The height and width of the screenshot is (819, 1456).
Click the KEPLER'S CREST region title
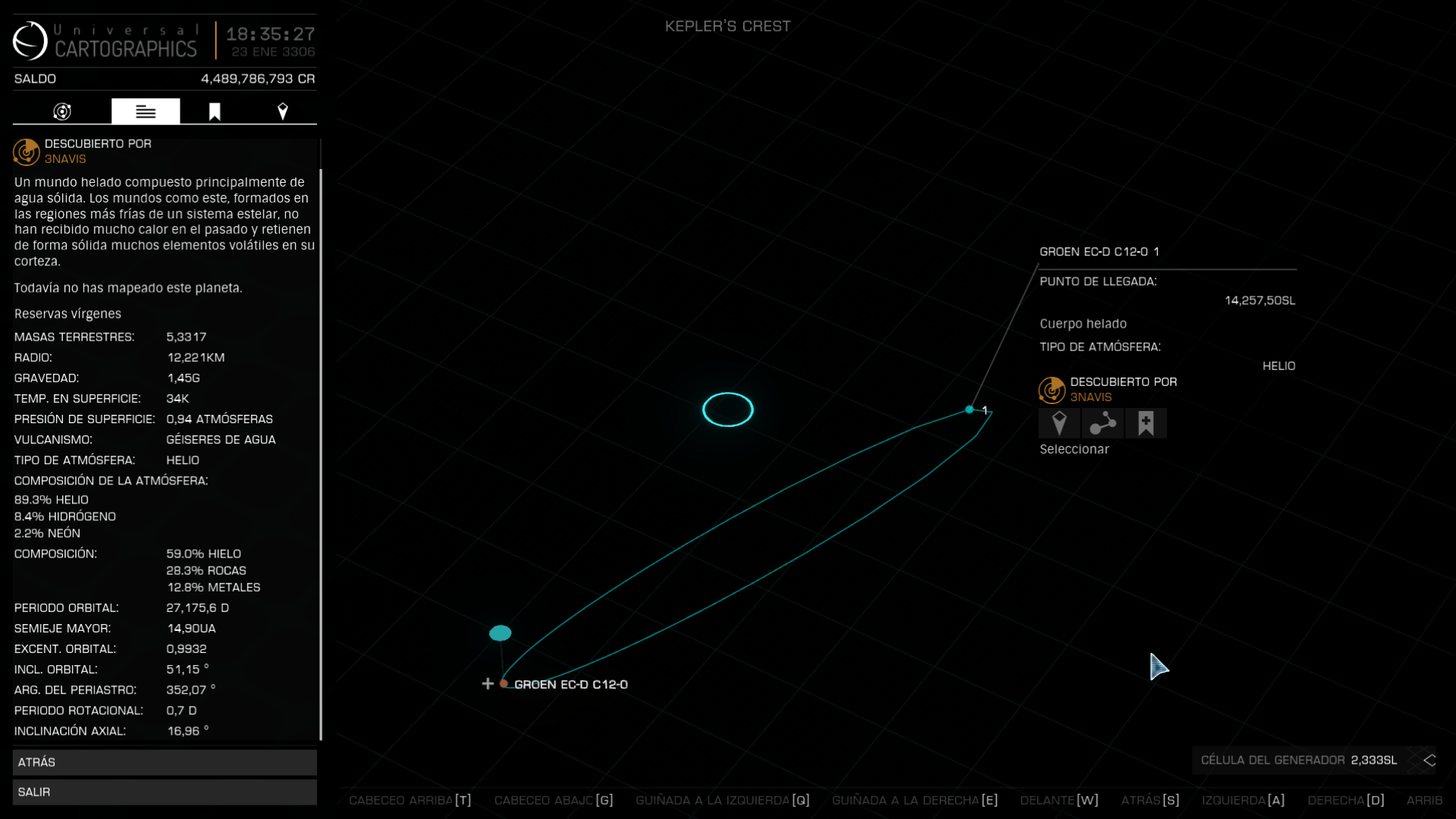tap(728, 27)
